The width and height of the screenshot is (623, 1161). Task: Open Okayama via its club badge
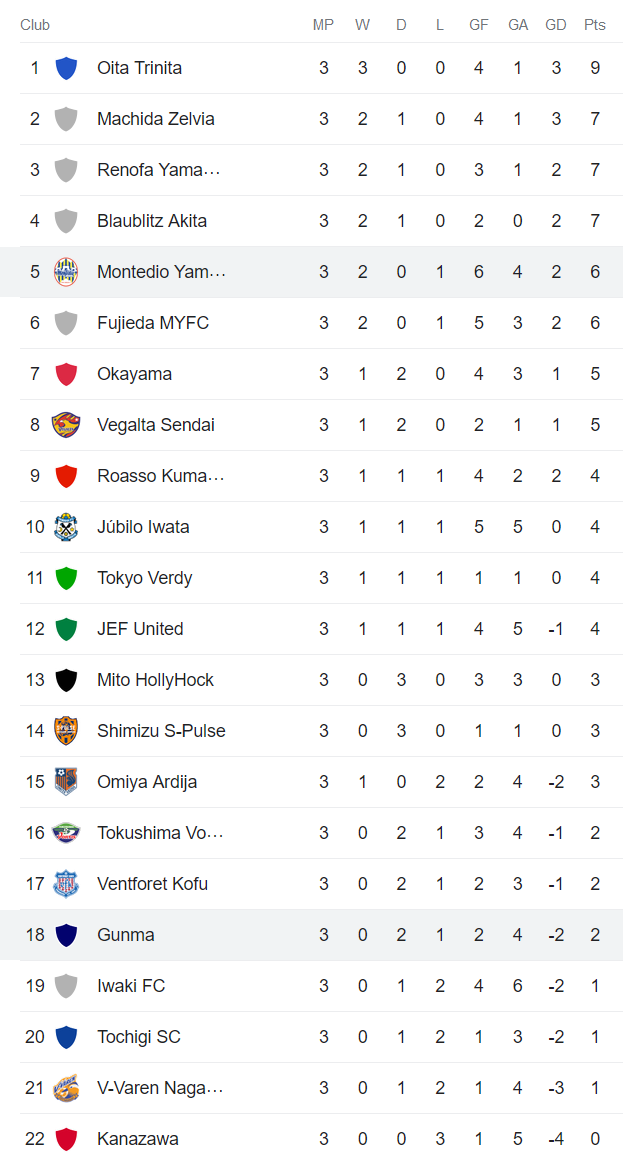pos(66,373)
